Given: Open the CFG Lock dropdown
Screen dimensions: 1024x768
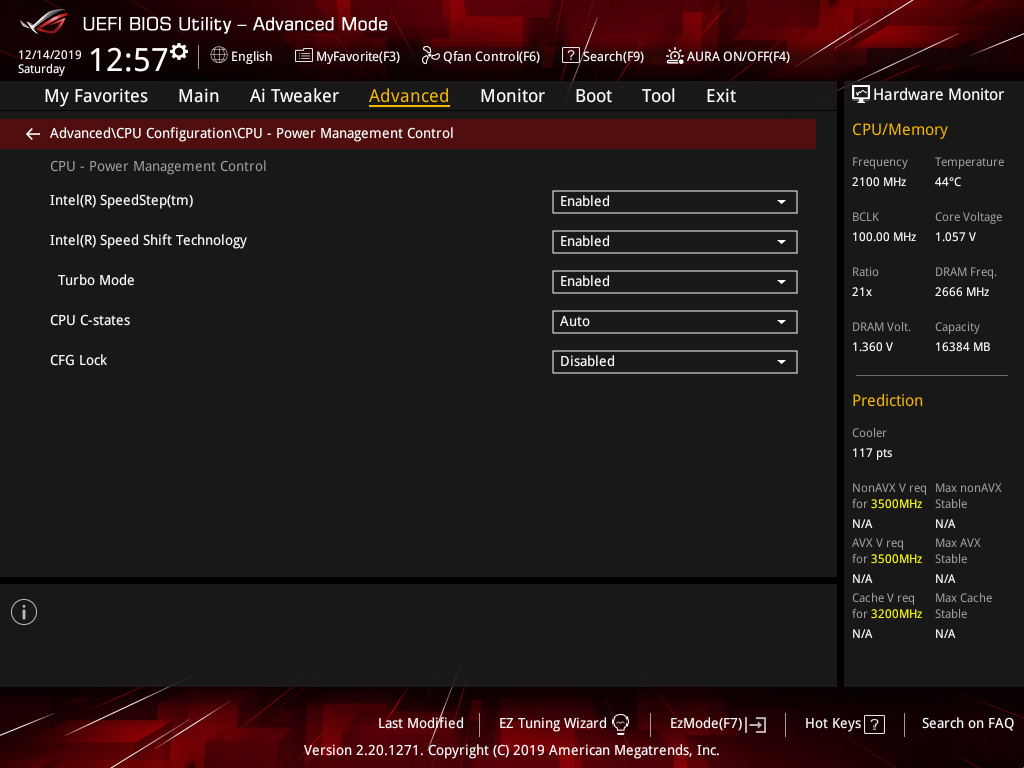Looking at the screenshot, I should pos(675,361).
